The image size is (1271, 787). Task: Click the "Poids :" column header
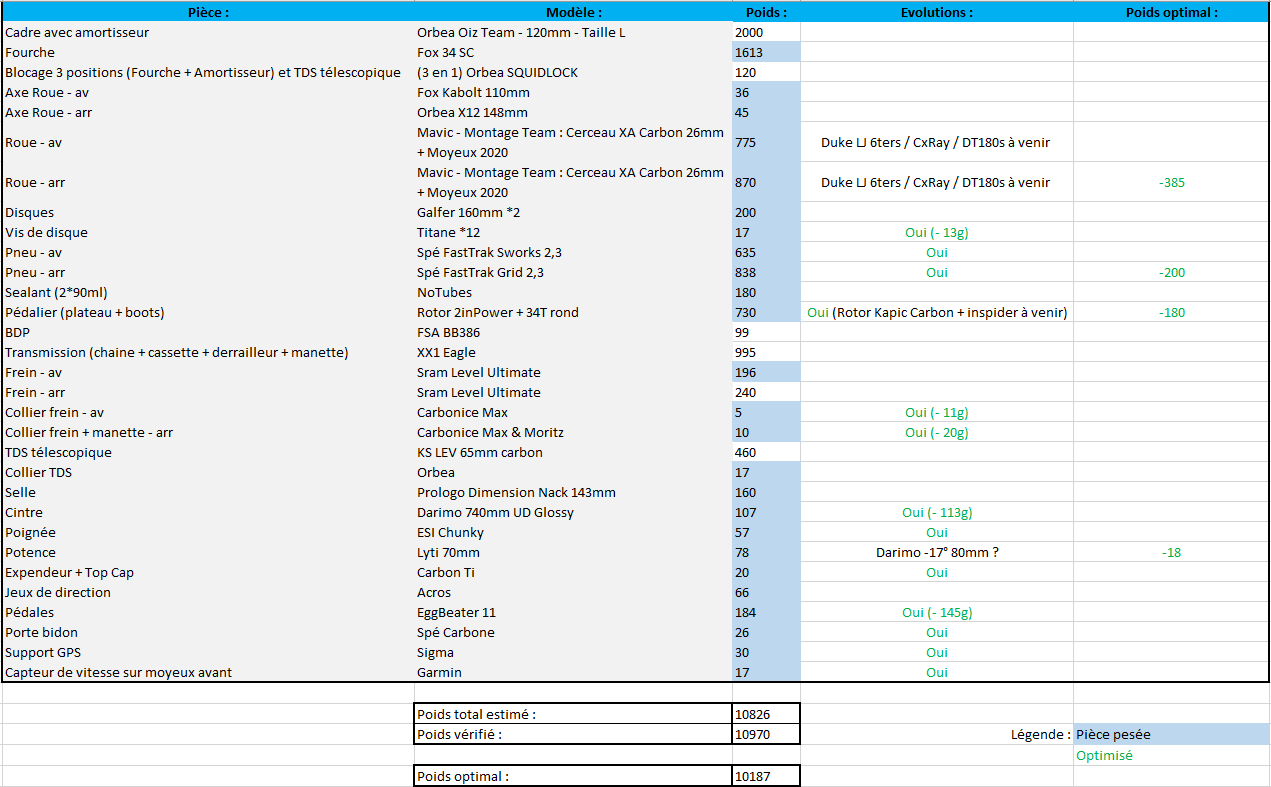point(766,12)
